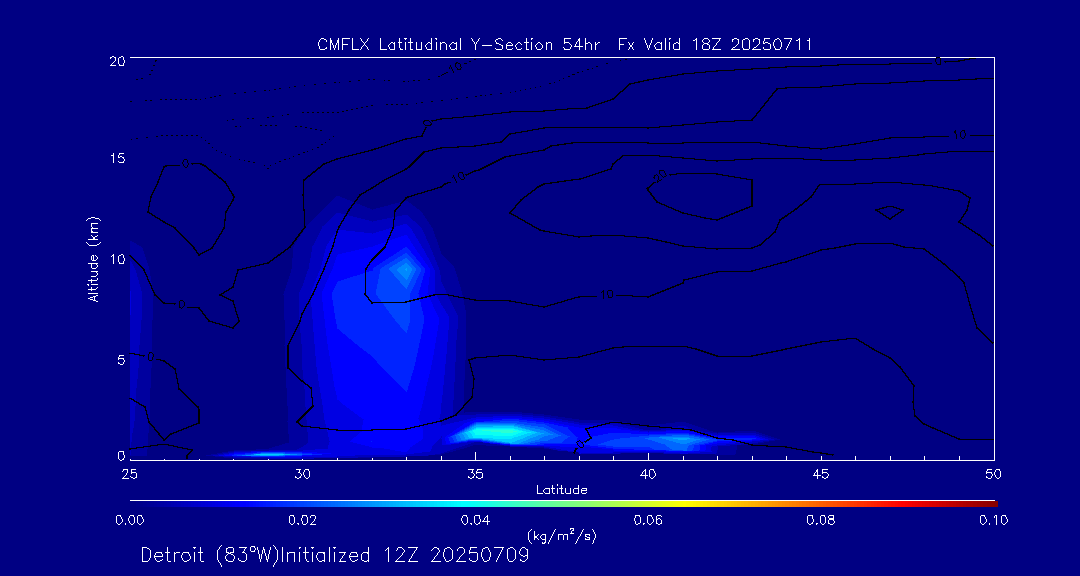Click latitude axis tick label 30
The image size is (1080, 576).
click(302, 473)
